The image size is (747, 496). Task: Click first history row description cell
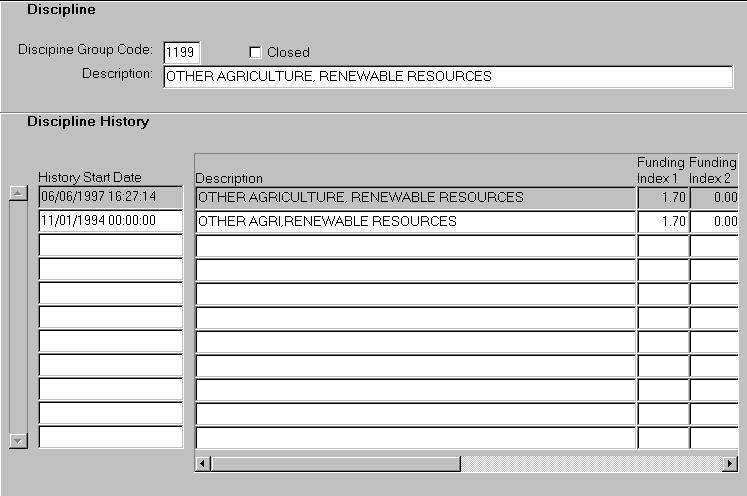point(415,197)
